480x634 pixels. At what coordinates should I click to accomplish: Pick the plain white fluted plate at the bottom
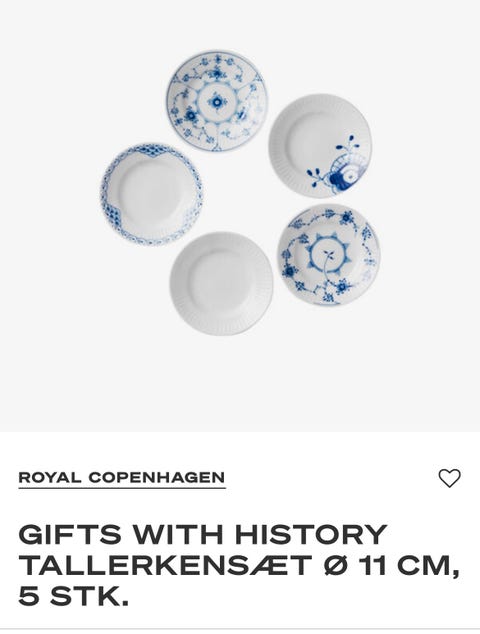click(221, 283)
